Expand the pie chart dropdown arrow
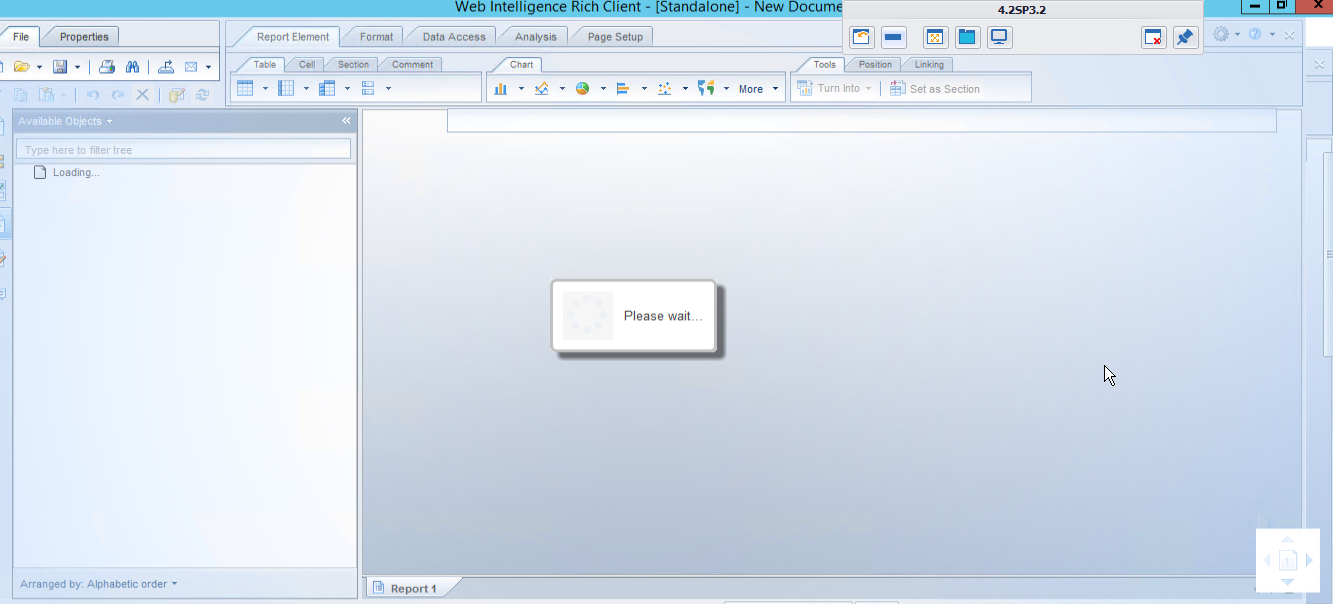Screen dimensions: 1333x604 (603, 89)
